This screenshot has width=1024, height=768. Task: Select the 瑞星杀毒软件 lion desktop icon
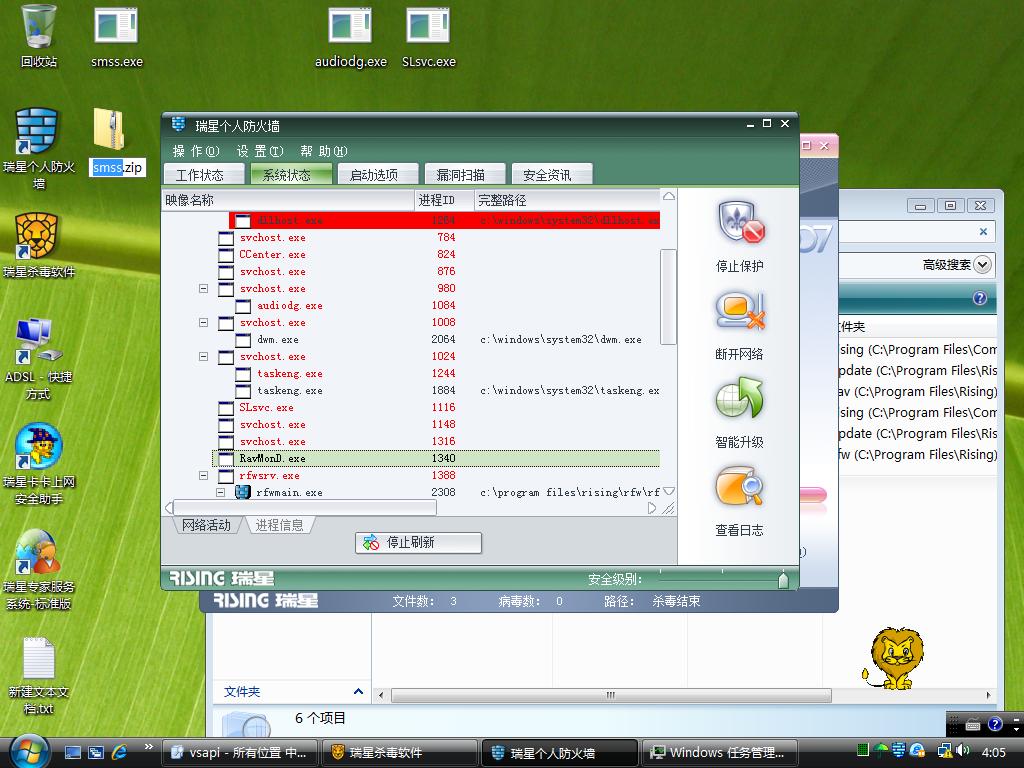(x=38, y=246)
